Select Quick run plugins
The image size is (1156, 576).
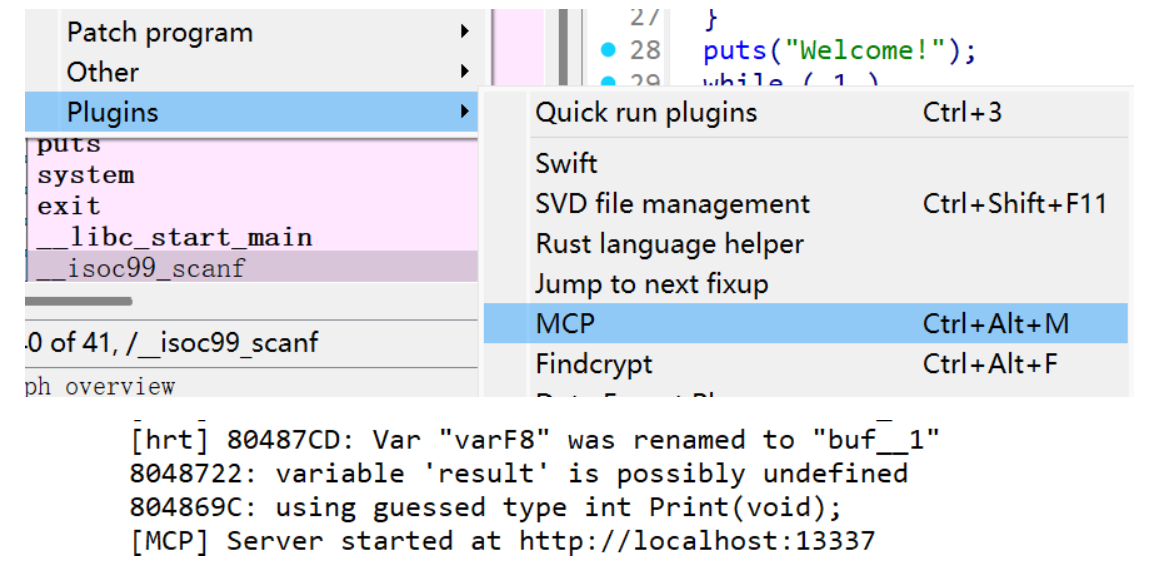coord(646,112)
